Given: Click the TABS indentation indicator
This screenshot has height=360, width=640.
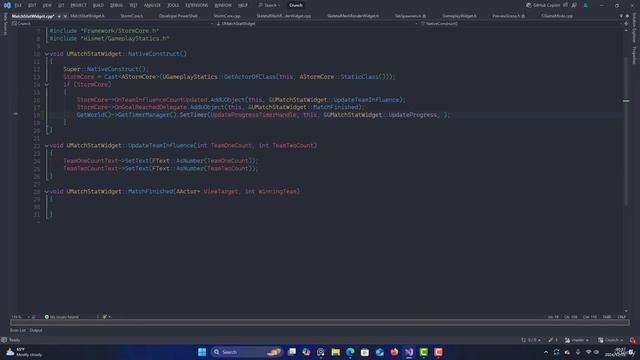Looking at the screenshot, I should tap(607, 317).
